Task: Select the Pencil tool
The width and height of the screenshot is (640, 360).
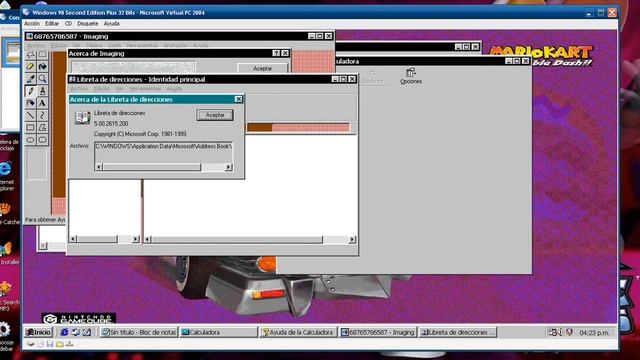Action: [30, 91]
